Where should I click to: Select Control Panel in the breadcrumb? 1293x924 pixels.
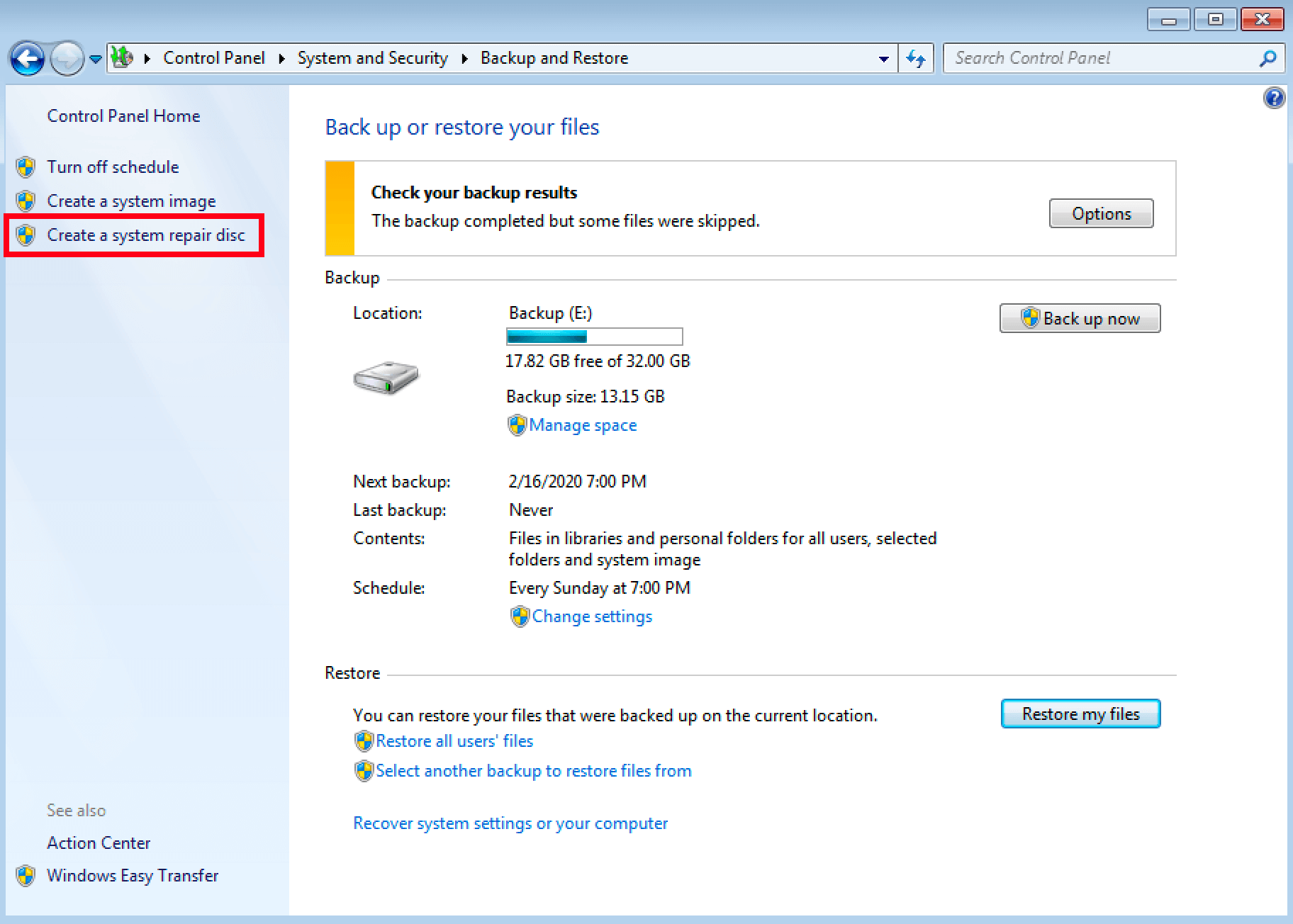(213, 58)
